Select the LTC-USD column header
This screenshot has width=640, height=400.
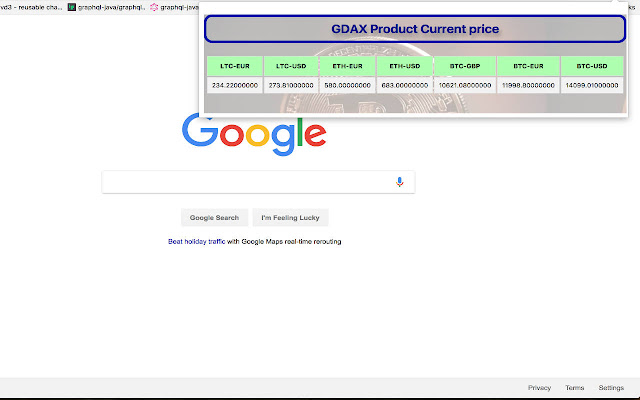(x=291, y=66)
